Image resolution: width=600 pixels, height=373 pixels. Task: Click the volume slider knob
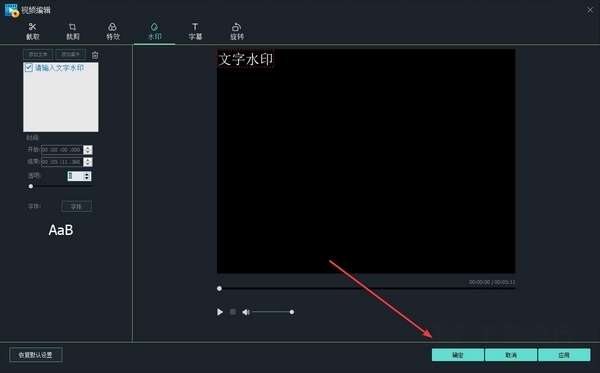pyautogui.click(x=292, y=312)
